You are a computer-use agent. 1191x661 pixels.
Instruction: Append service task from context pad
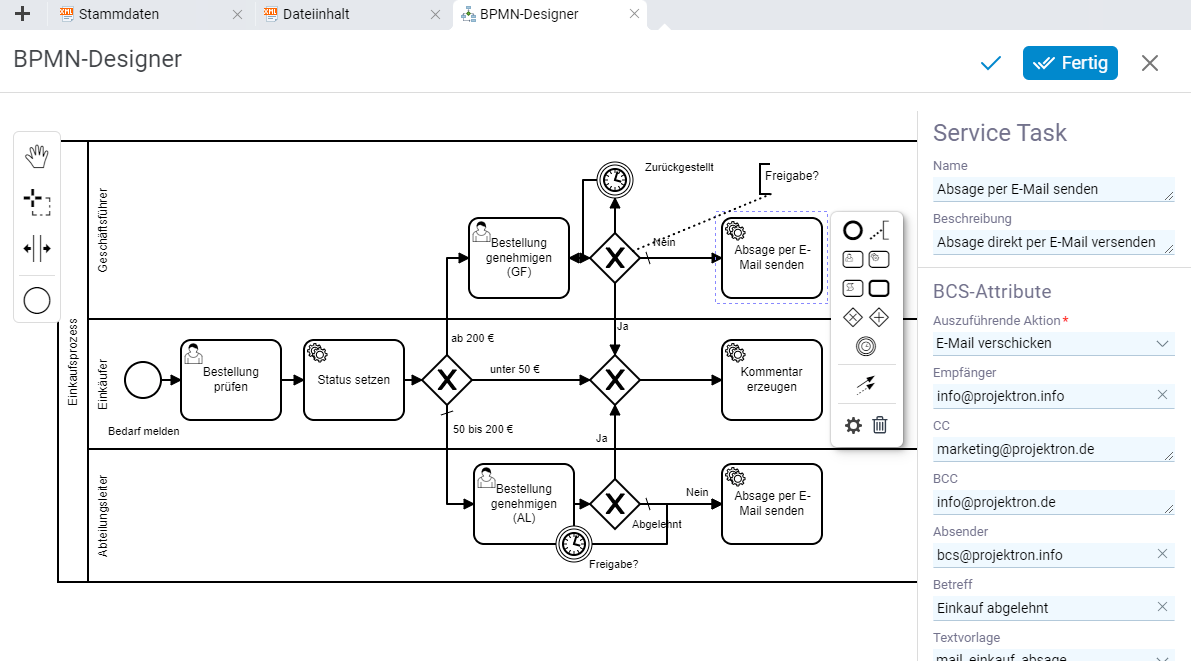pos(879,259)
